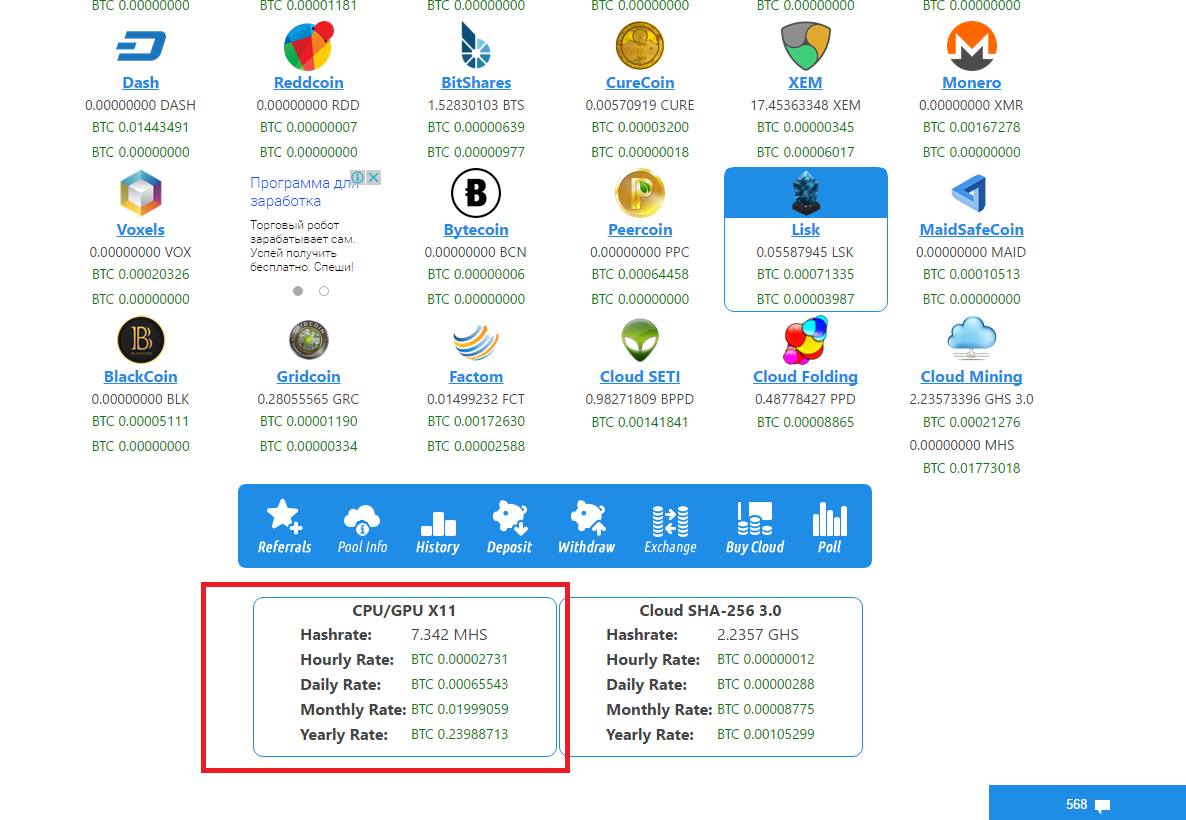The image size is (1186, 820).
Task: Follow the Monero link
Action: 971,82
